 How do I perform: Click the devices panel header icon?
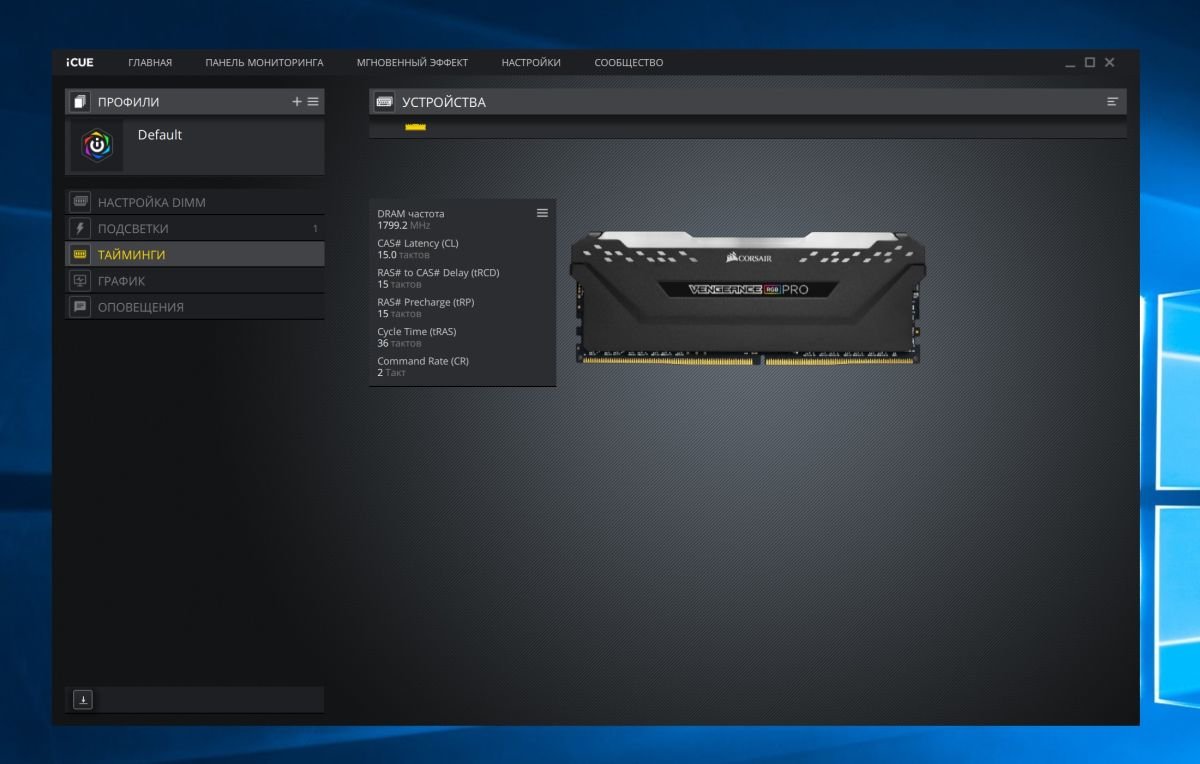(384, 102)
